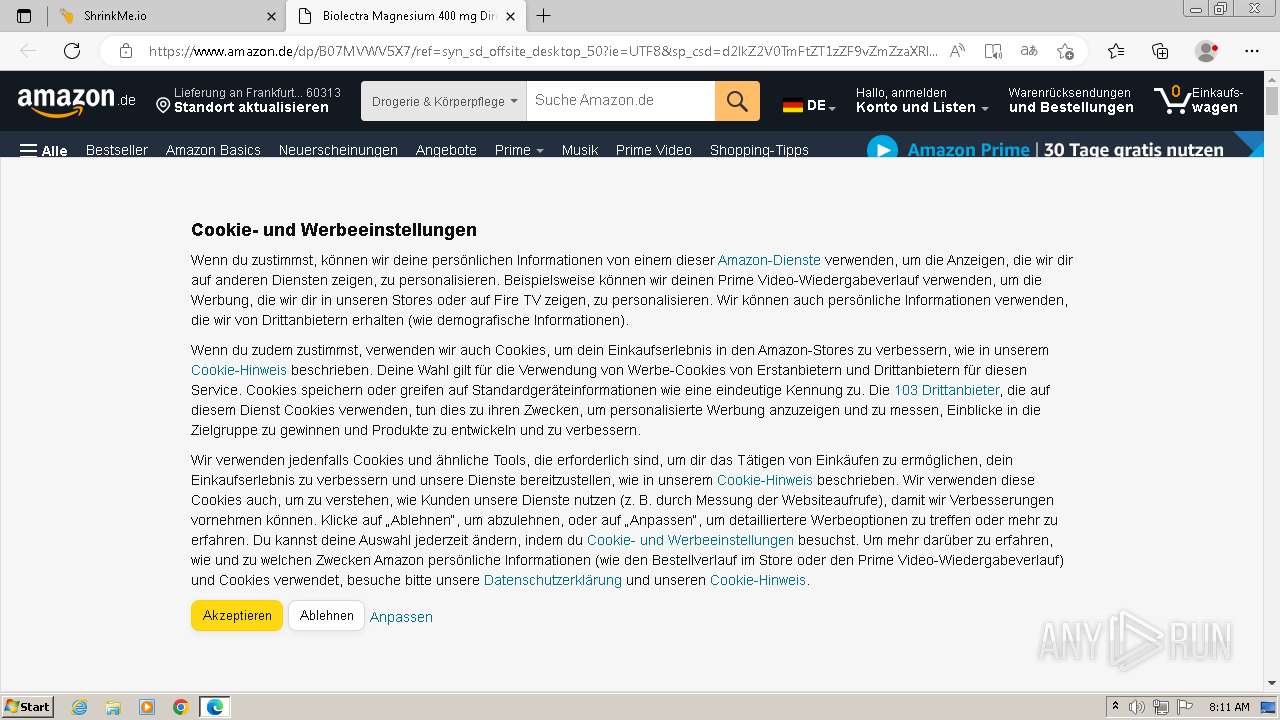Viewport: 1280px width, 720px height.
Task: Open the 103 Drittanbieter link
Action: tap(946, 390)
